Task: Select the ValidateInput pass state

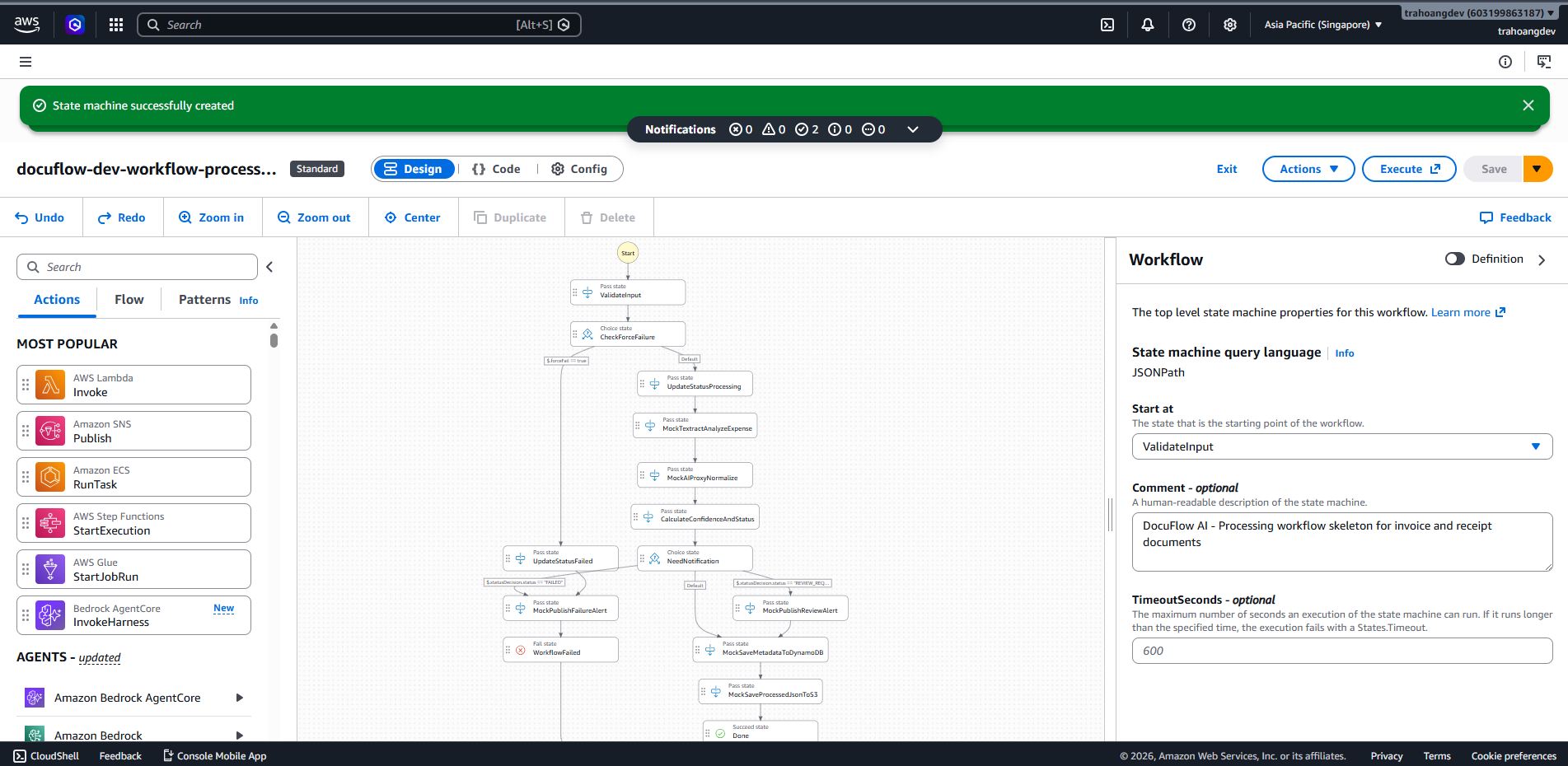Action: click(628, 292)
